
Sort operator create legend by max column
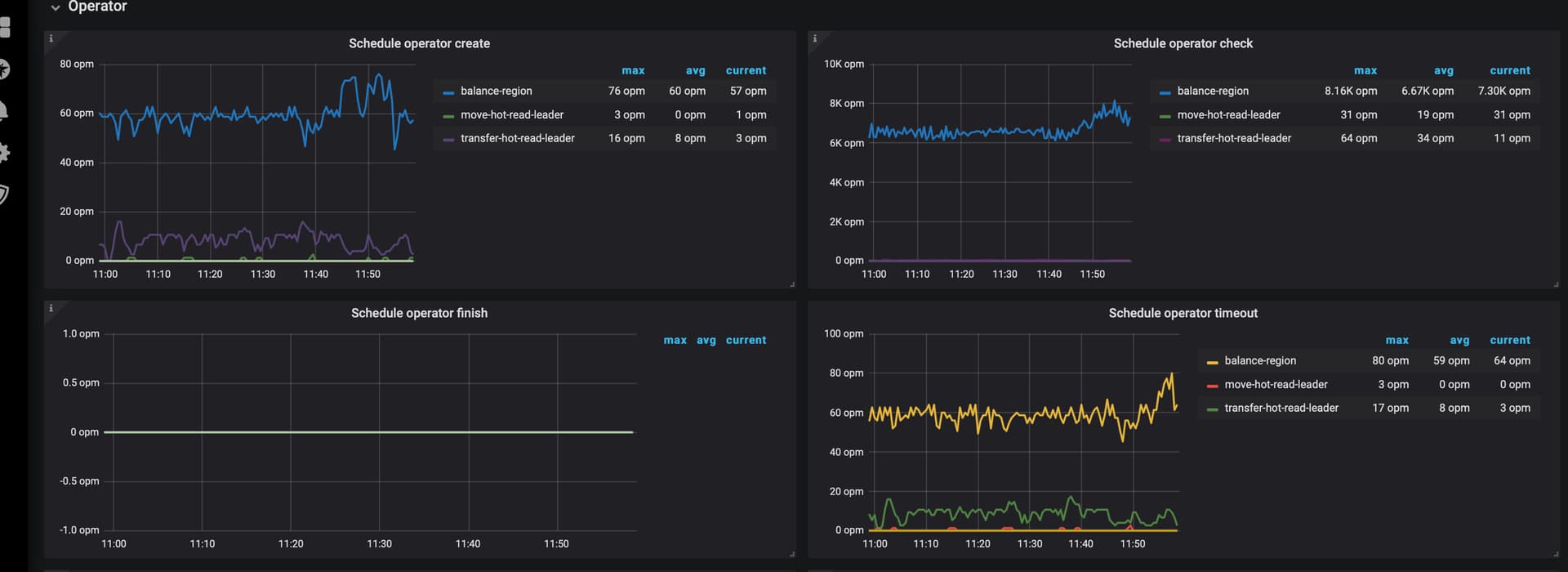pos(633,70)
